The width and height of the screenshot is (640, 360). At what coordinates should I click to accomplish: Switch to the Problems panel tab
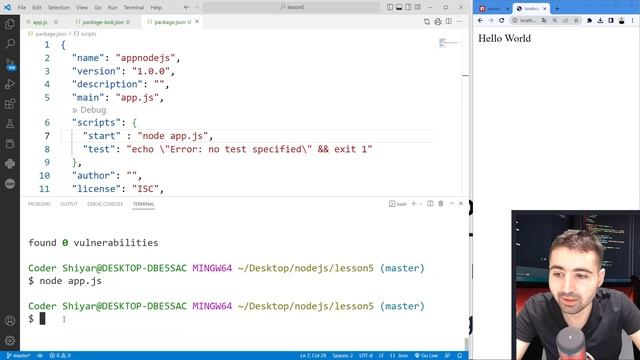point(39,204)
